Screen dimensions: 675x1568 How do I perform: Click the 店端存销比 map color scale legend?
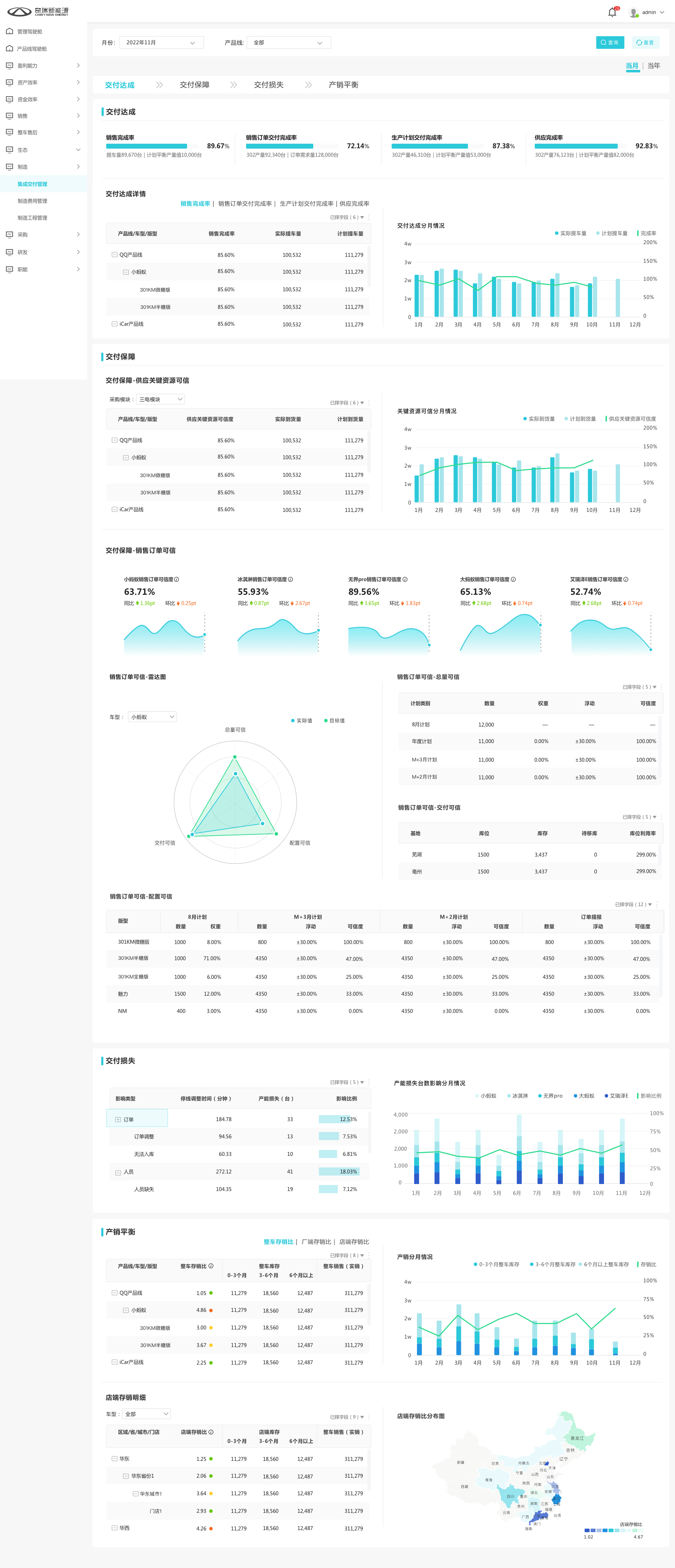[613, 1530]
